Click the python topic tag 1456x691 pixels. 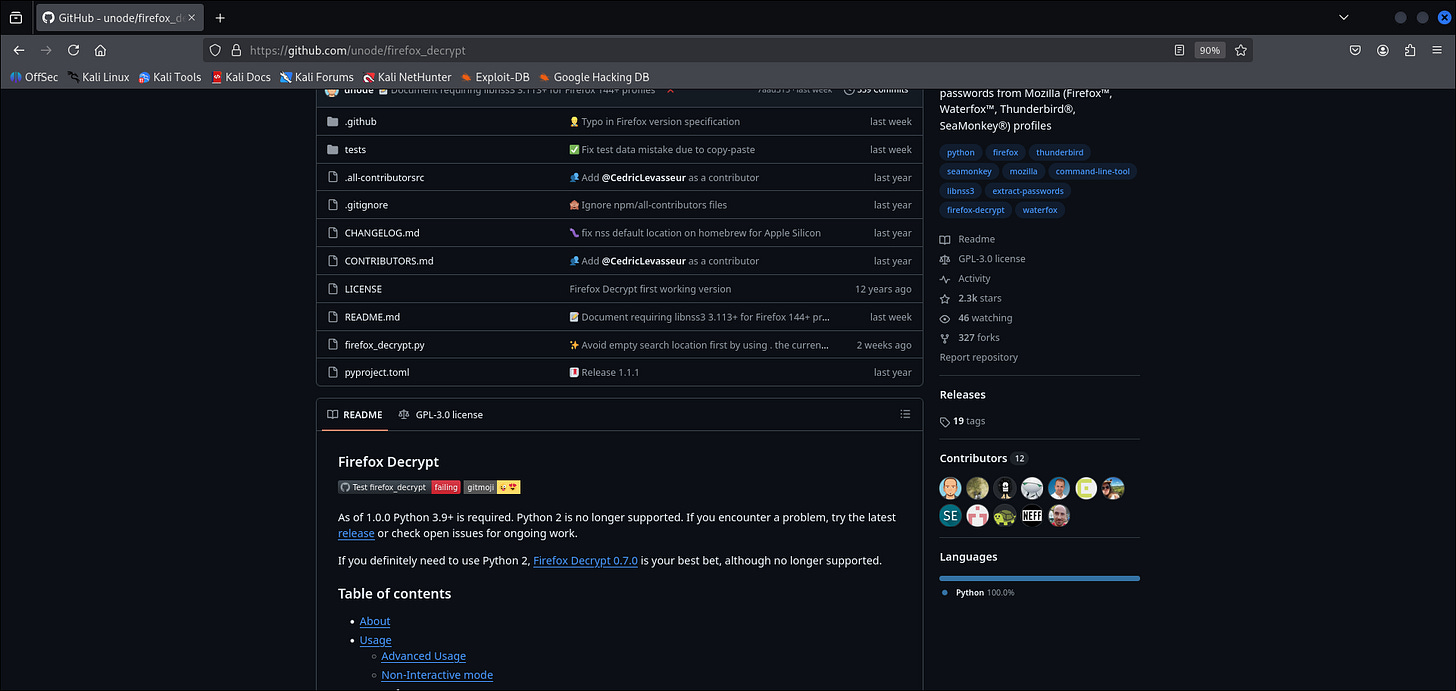pos(960,152)
